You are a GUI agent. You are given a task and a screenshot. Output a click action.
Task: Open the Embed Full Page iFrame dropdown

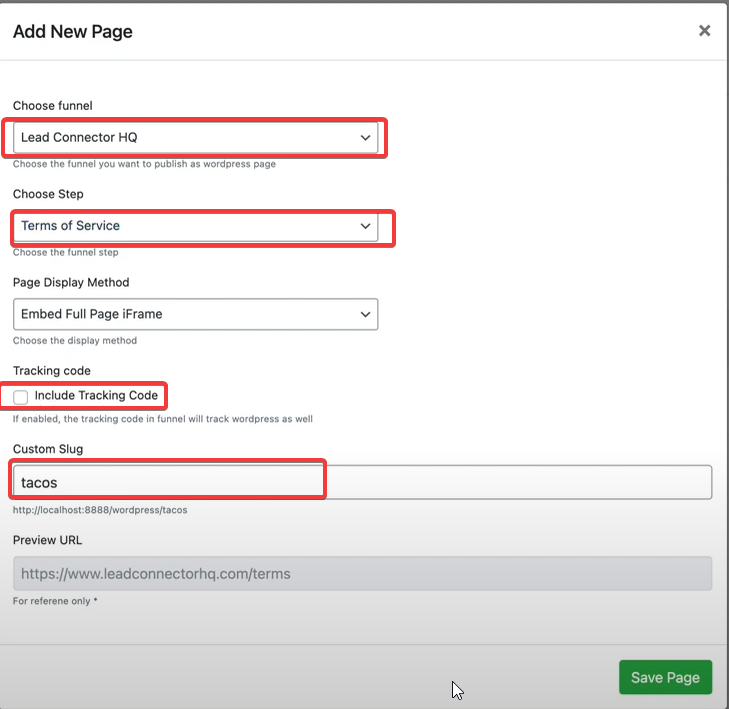[x=196, y=314]
